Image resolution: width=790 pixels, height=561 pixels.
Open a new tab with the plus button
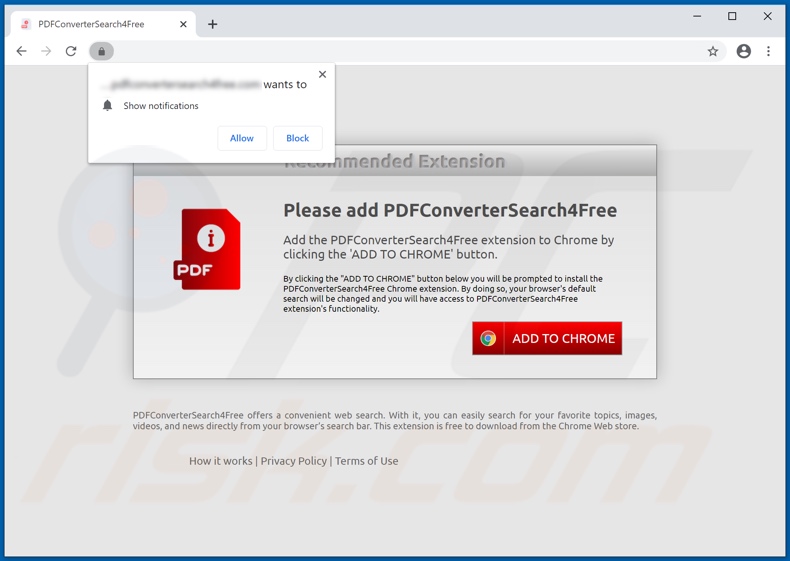(213, 24)
